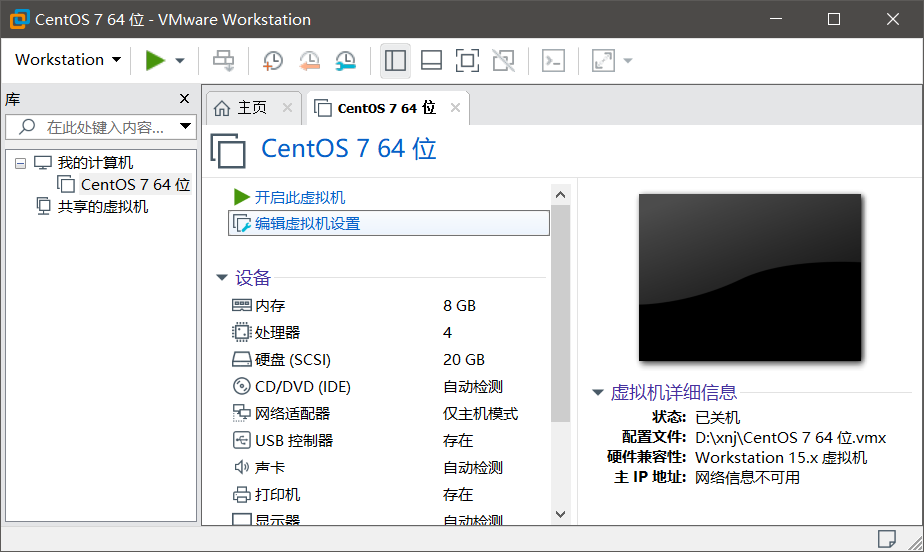Screen dimensions: 924x552
Task: Take a snapshot with the clock-plus icon
Action: 272,60
